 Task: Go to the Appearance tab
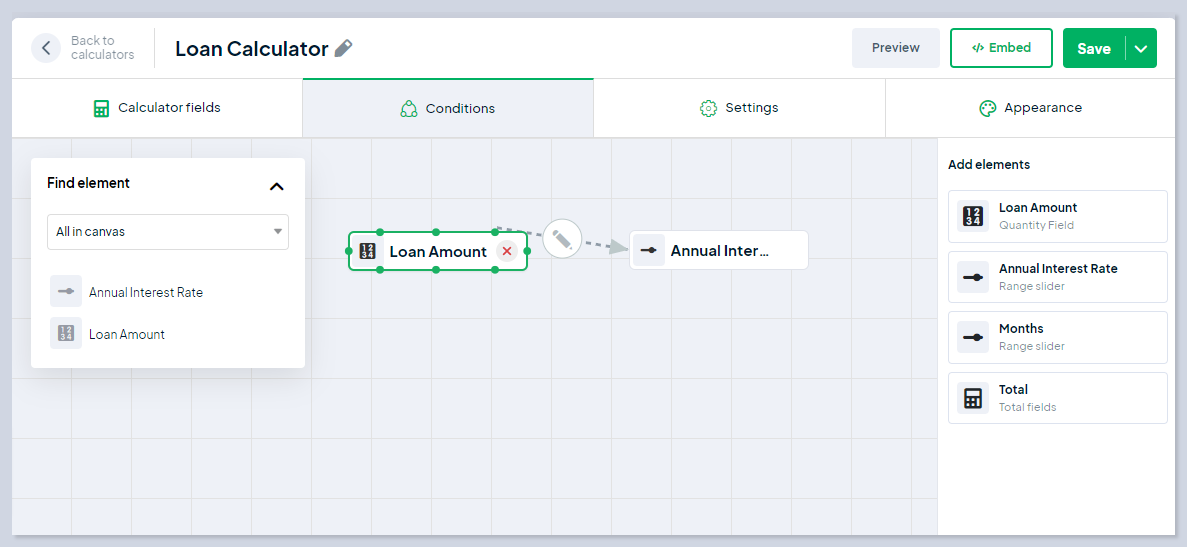(x=1030, y=108)
